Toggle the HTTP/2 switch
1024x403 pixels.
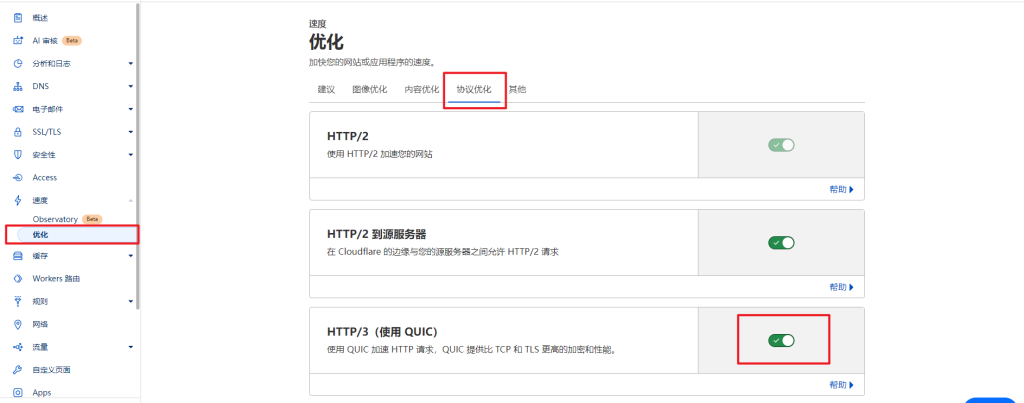click(781, 145)
